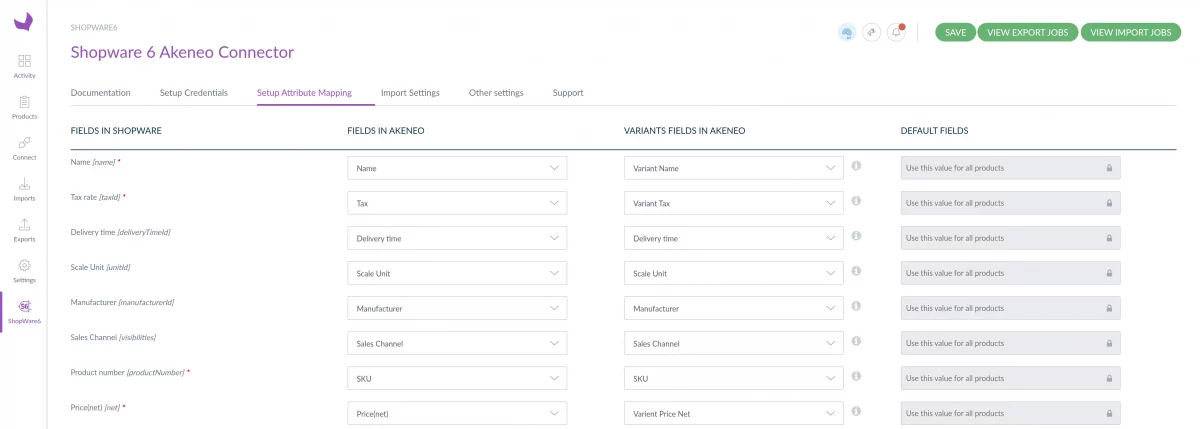Viewport: 1200px width, 429px height.
Task: Open Scale Unit Akeneo fields dropdown
Action: (x=457, y=273)
